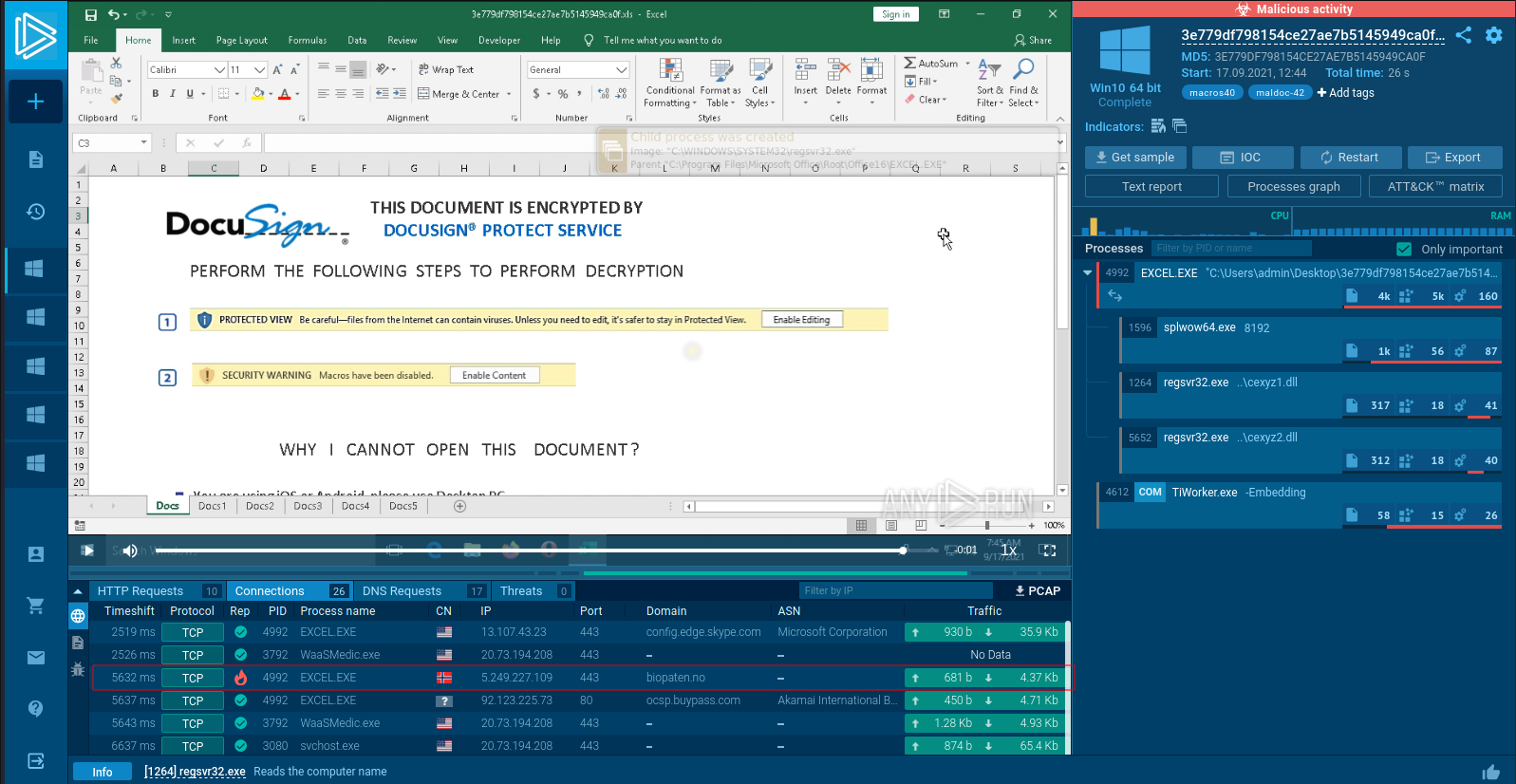Open the profile icon in the left sidebar
This screenshot has height=784, width=1516.
[35, 554]
